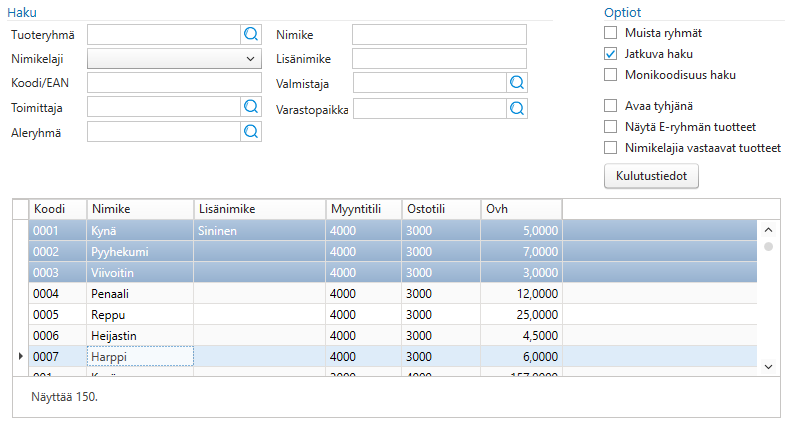Click Ostotili 3000 in Penaali row
This screenshot has width=785, height=421.
(441, 294)
